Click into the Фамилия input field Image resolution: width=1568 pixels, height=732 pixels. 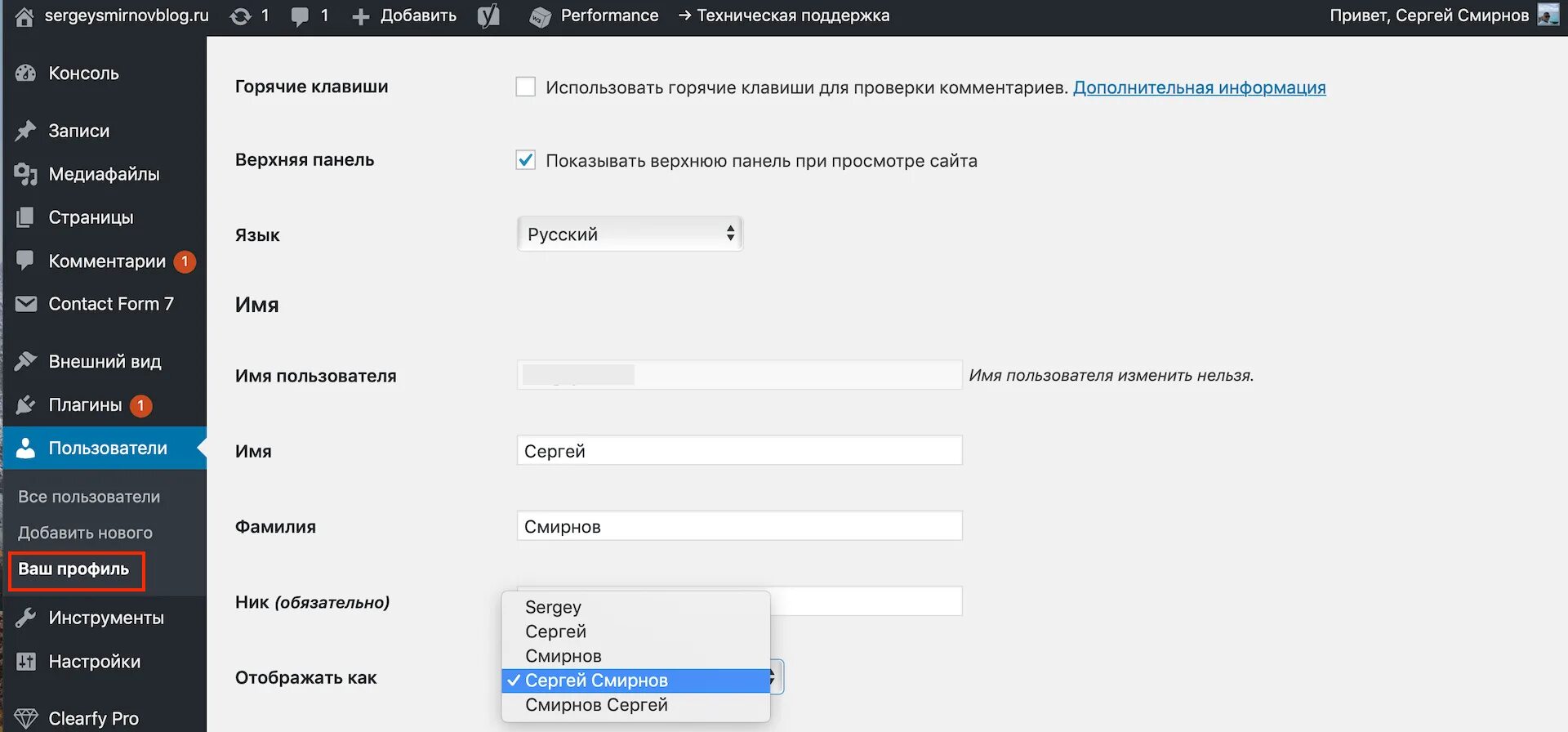(739, 526)
